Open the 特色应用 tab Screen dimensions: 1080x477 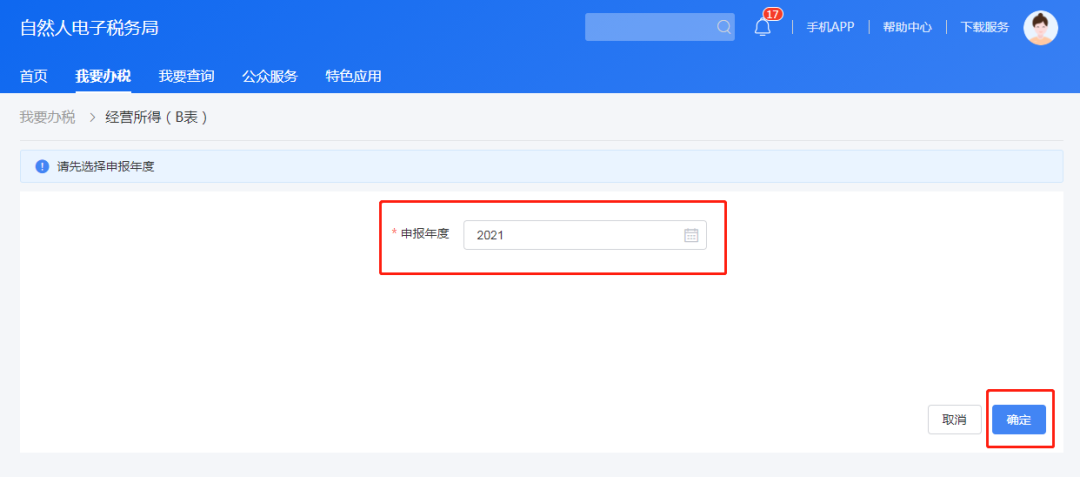click(353, 76)
